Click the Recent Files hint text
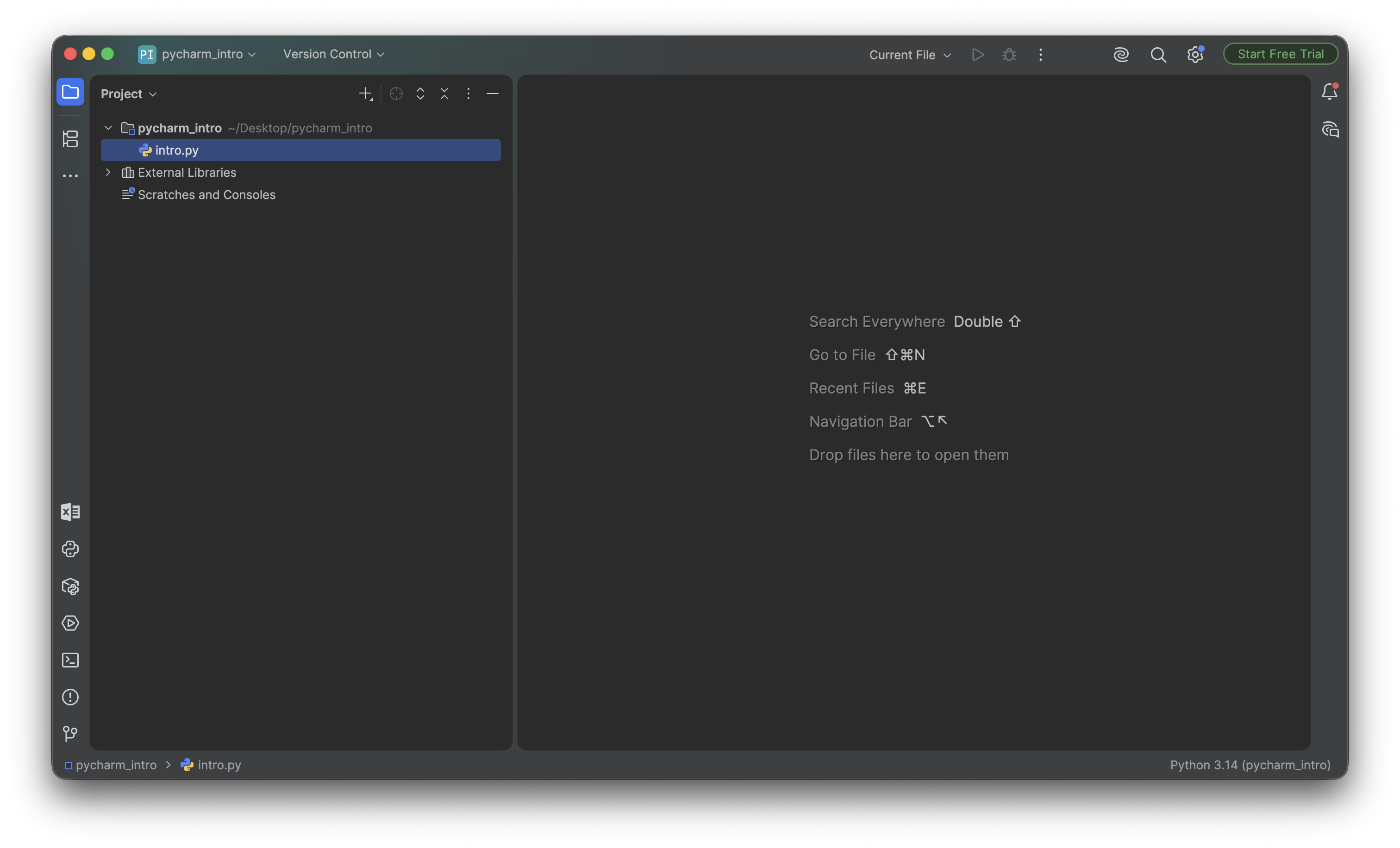Viewport: 1400px width, 848px height. tap(851, 388)
